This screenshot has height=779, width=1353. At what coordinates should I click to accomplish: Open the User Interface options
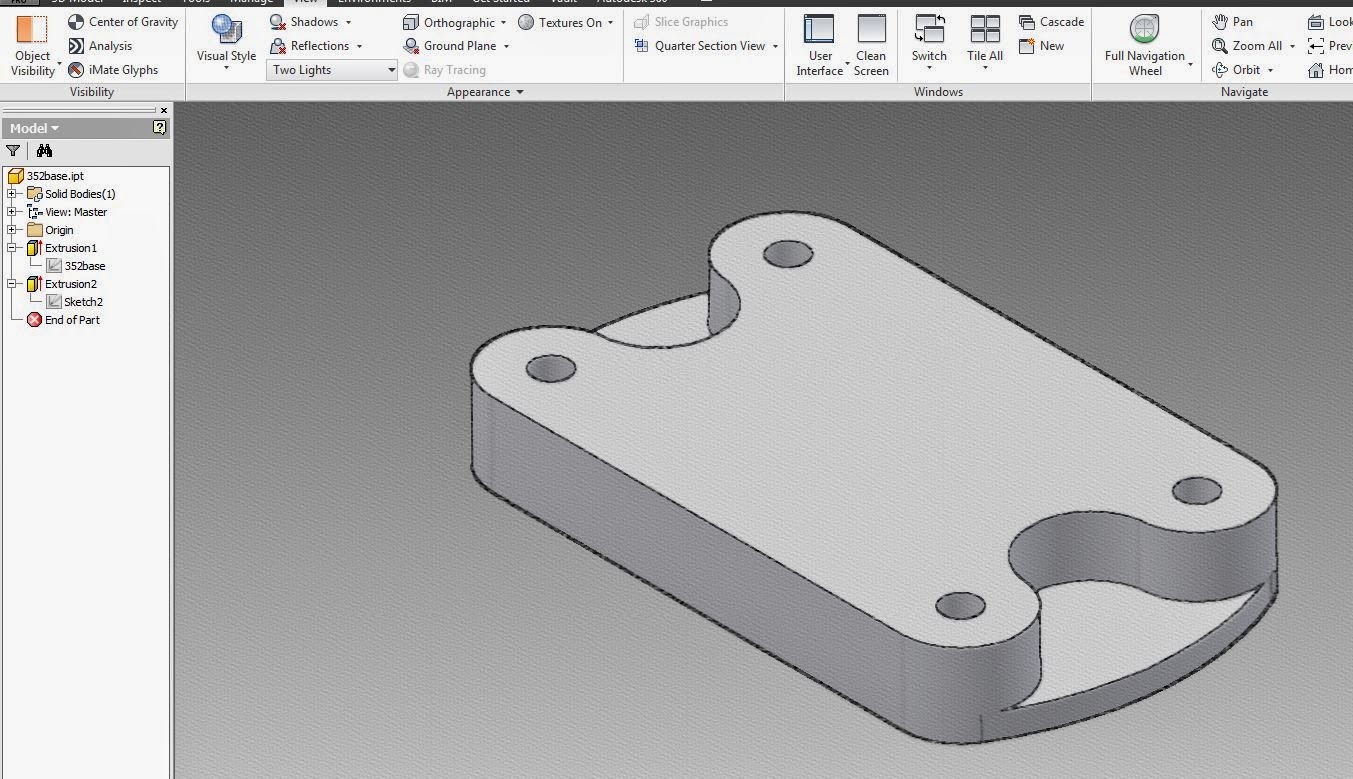tap(820, 46)
